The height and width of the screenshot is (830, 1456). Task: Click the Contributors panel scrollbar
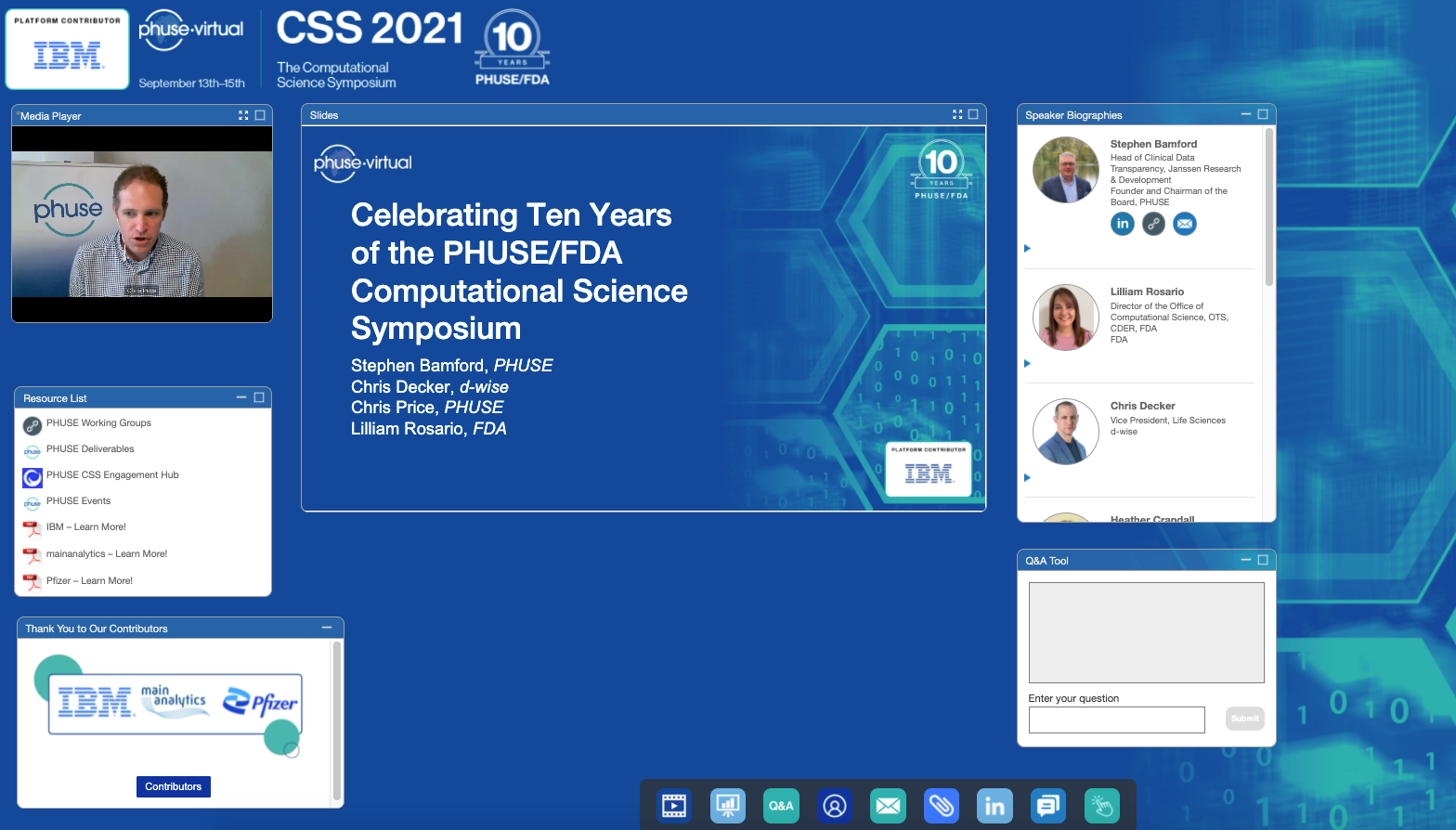(x=337, y=721)
